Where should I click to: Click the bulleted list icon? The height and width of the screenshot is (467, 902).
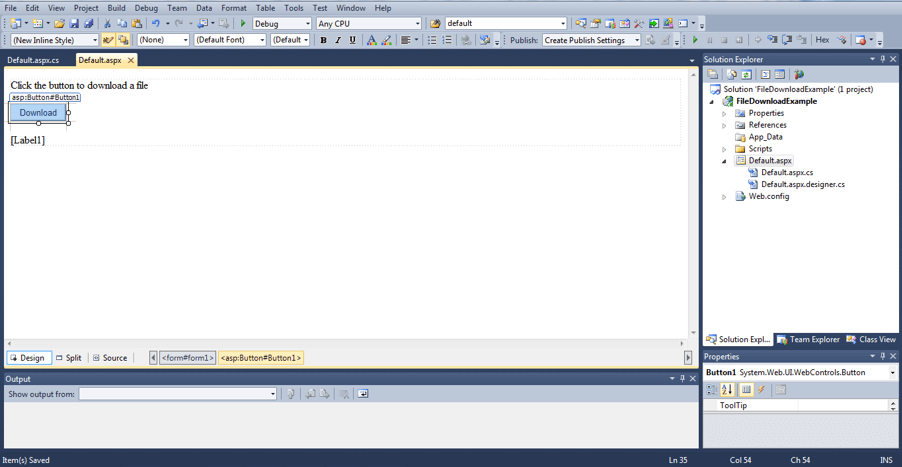tap(432, 40)
